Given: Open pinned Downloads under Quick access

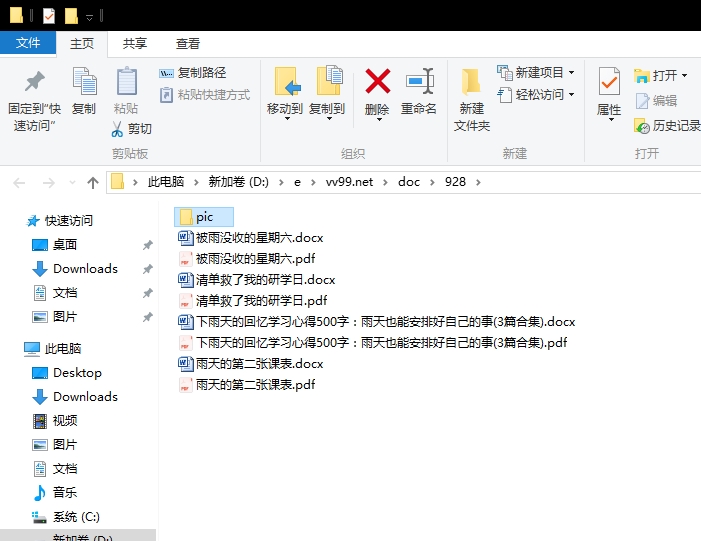Looking at the screenshot, I should click(x=75, y=269).
